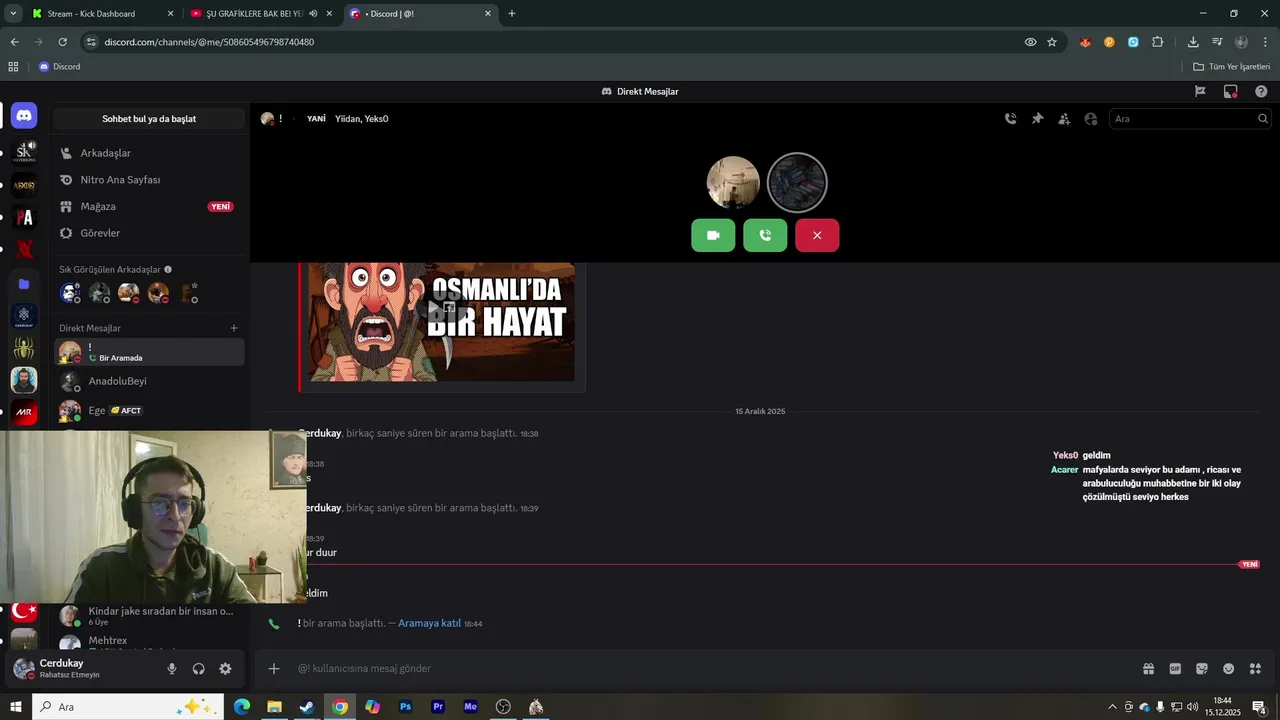Open the Discord bookmark in the bookmarks bar

point(60,67)
